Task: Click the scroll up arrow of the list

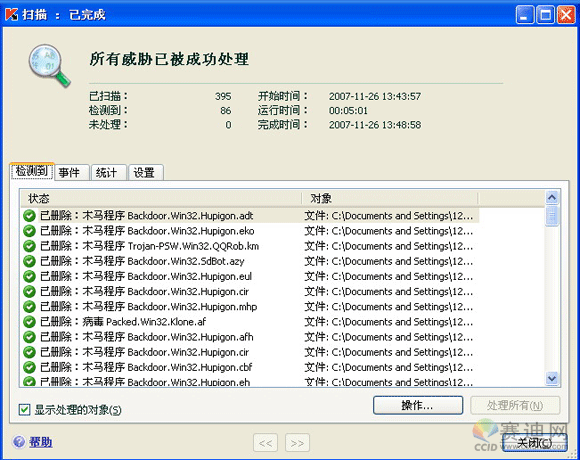Action: (552, 198)
